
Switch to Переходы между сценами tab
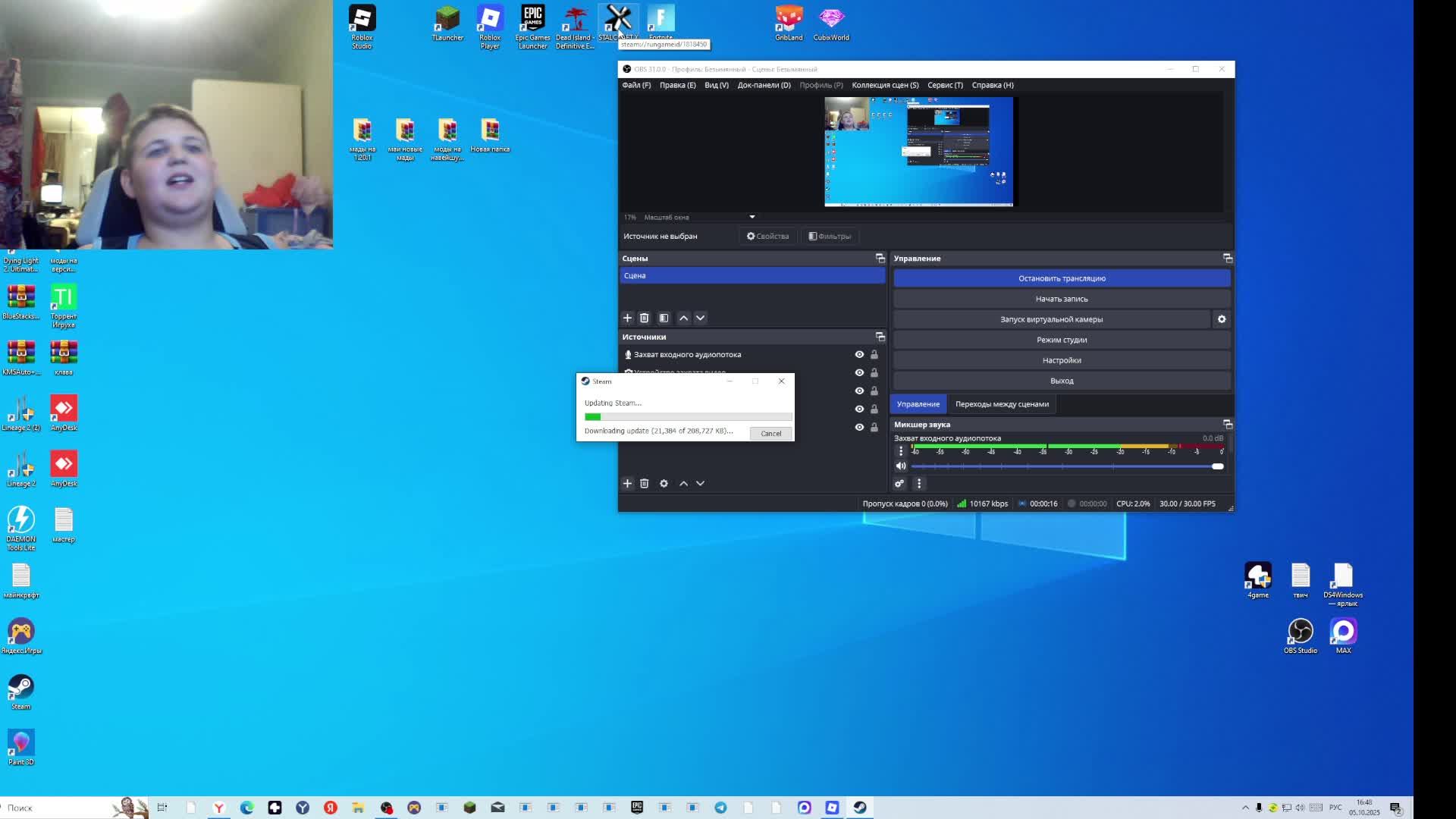point(1002,404)
